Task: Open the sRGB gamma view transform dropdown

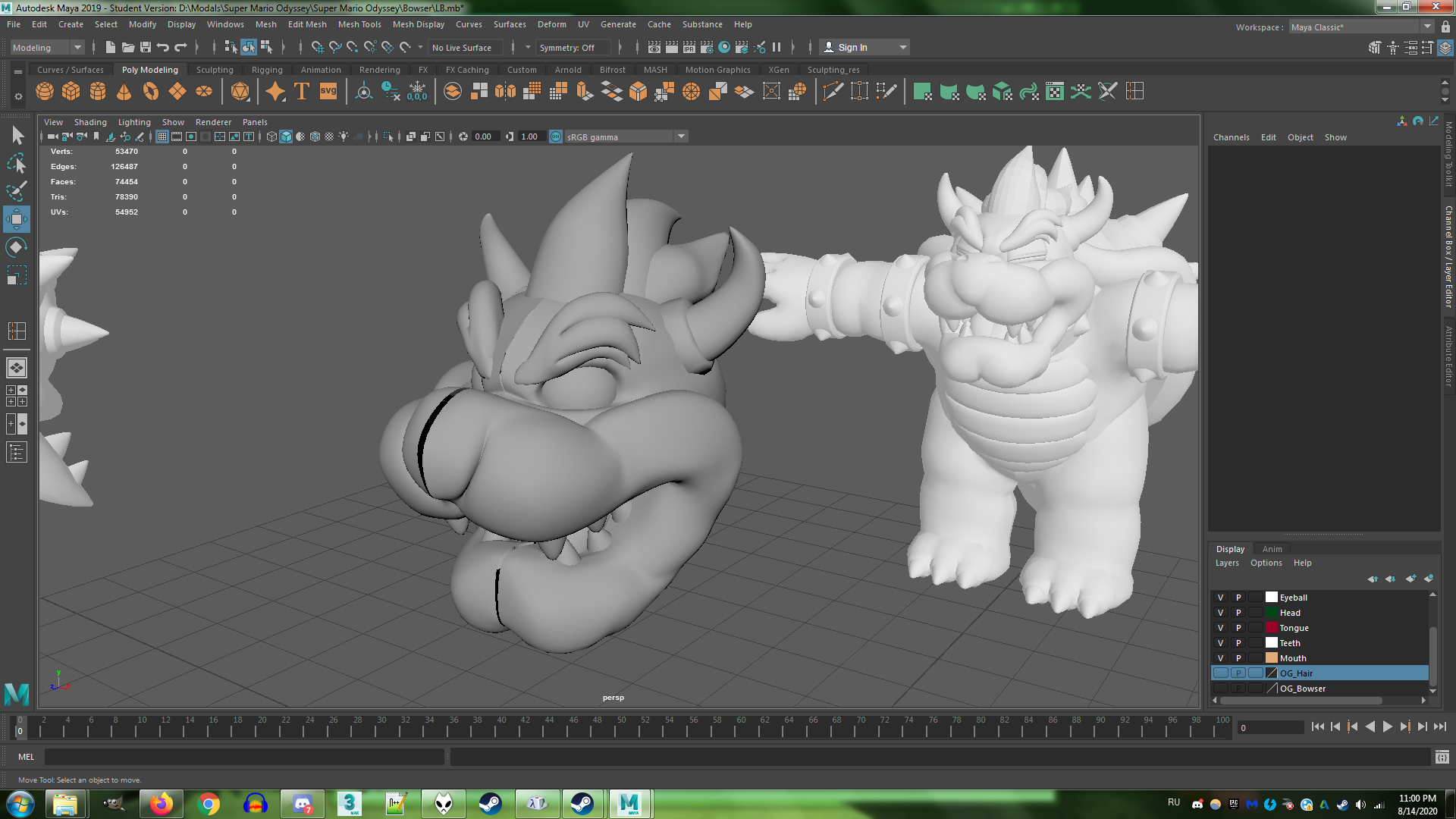Action: [x=626, y=136]
